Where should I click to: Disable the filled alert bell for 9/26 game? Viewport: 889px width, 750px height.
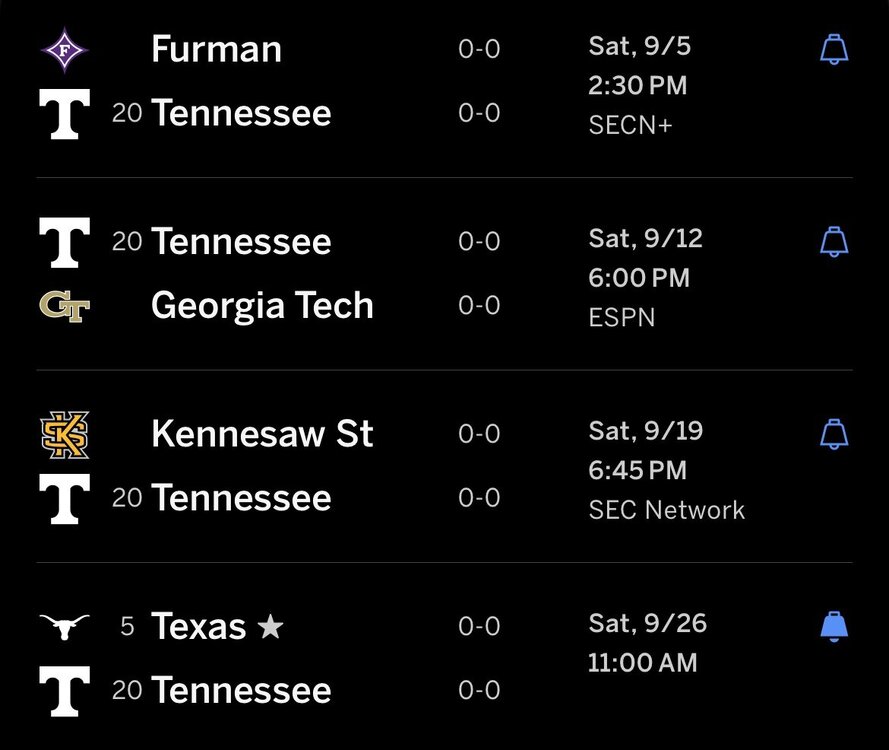(834, 626)
